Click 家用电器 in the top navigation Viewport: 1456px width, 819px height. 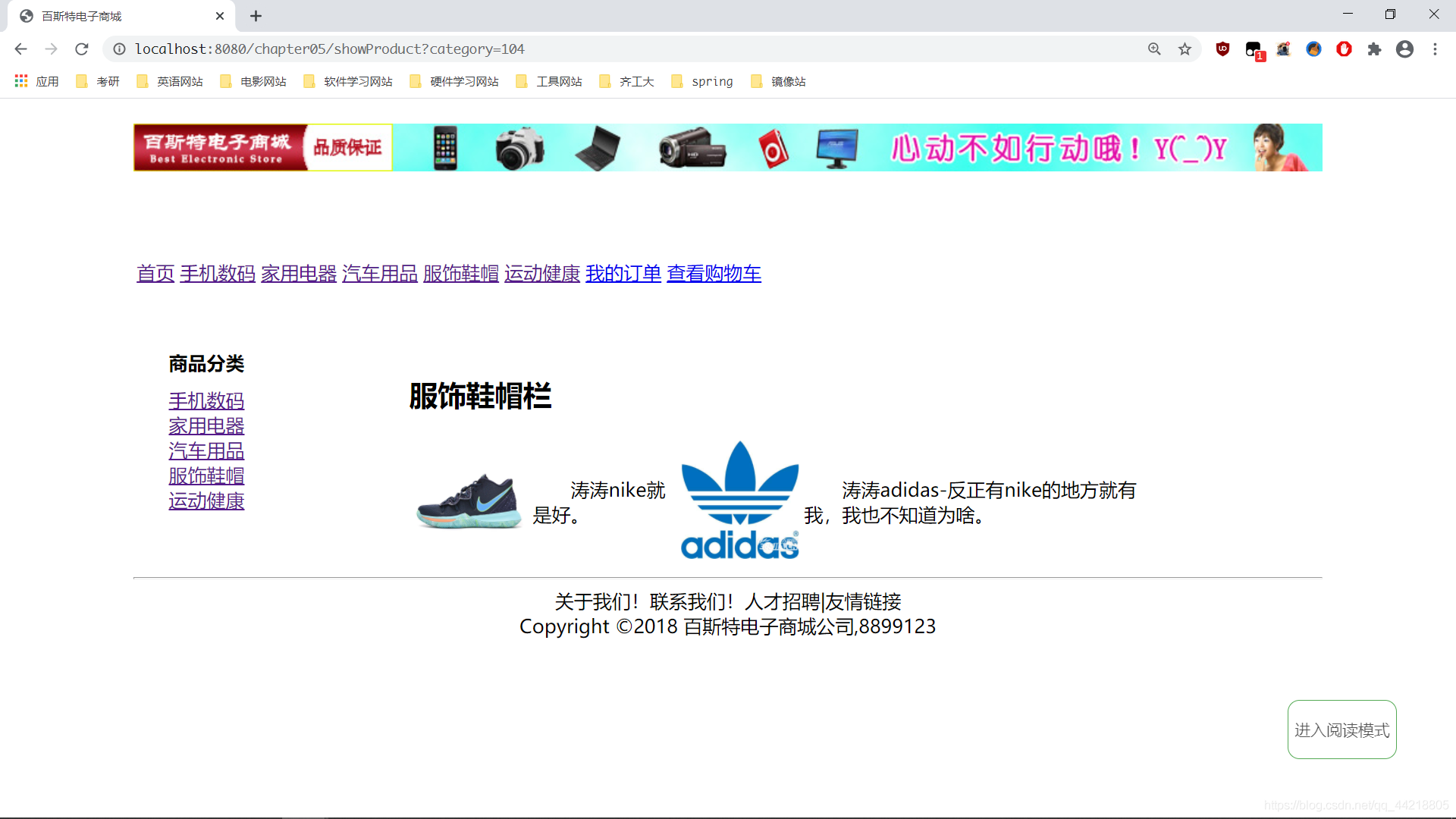tap(299, 274)
